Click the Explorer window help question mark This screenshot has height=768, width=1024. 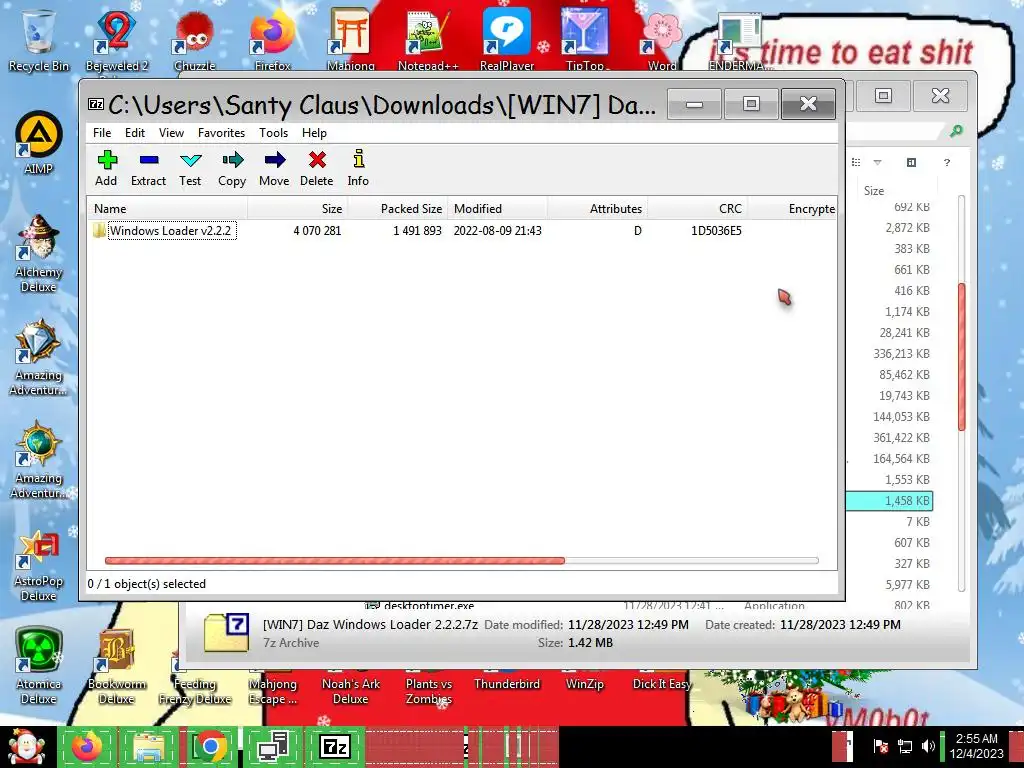point(947,162)
